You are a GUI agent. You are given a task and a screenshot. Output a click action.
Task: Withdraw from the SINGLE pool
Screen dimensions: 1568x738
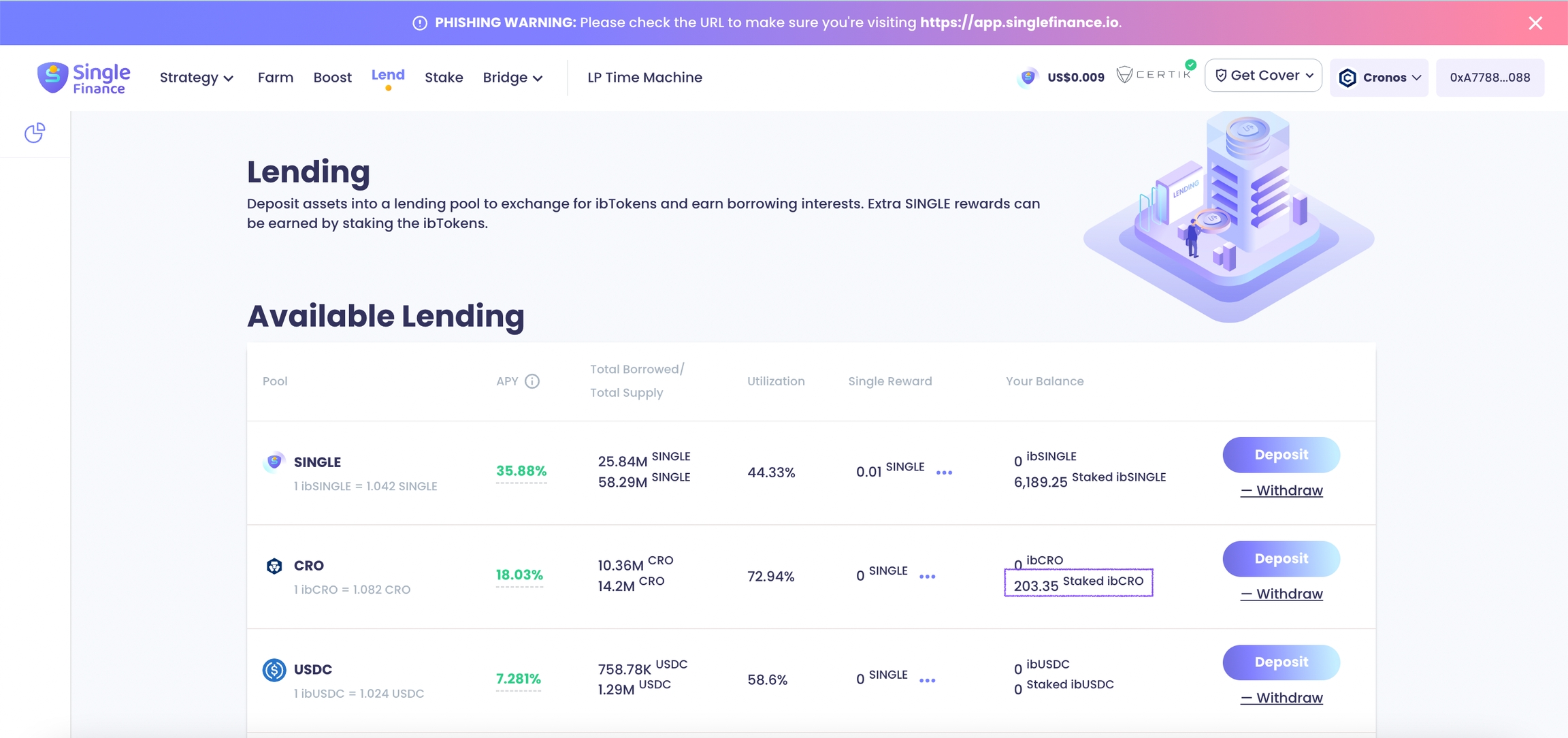point(1281,491)
